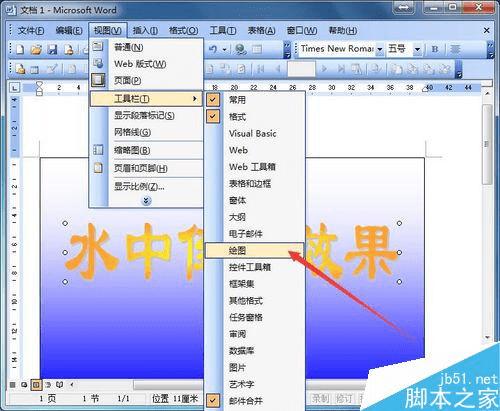Click the New blank document icon
The height and width of the screenshot is (411, 500).
coord(20,50)
